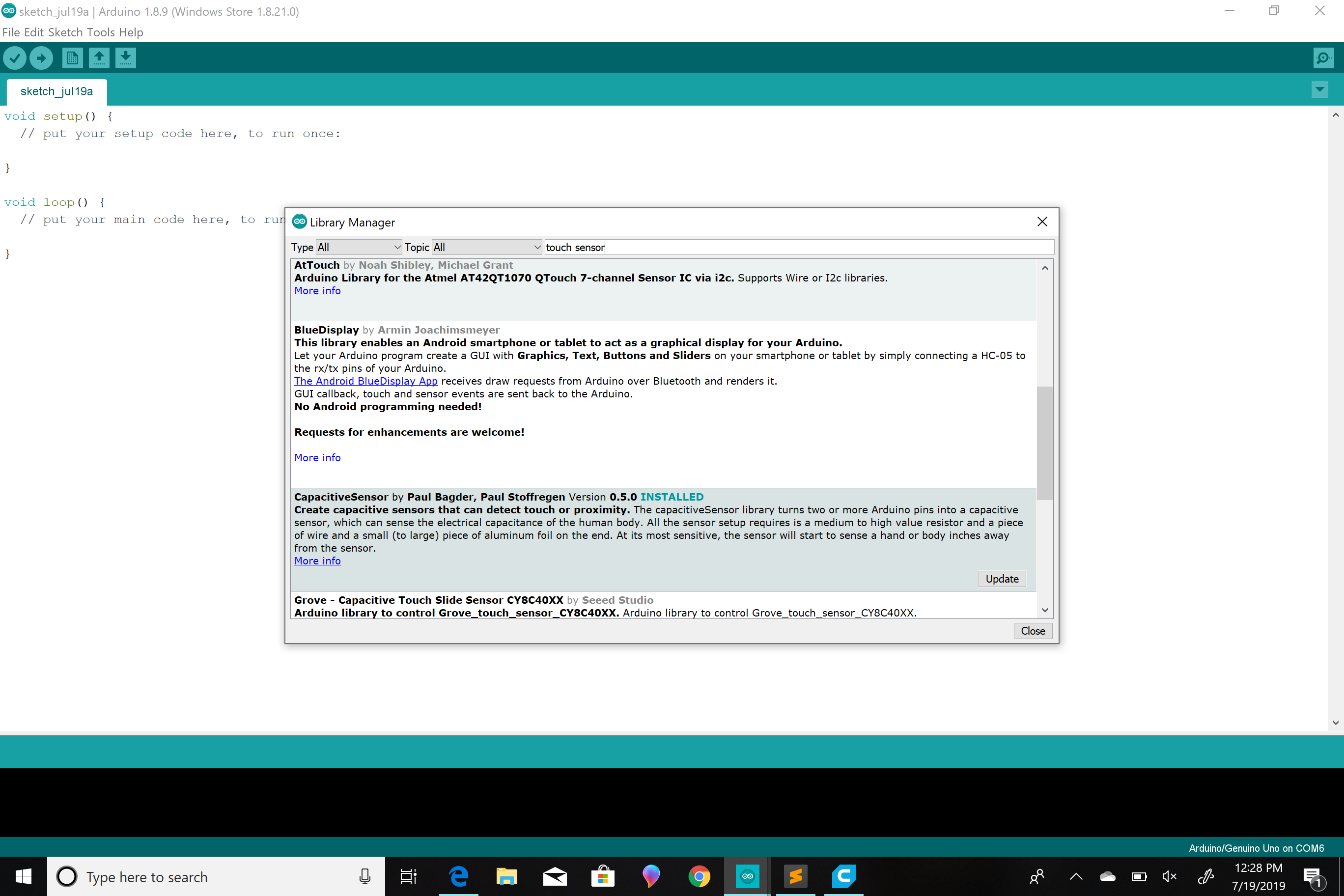The height and width of the screenshot is (896, 1344).
Task: Expand the Type filter dropdown
Action: [x=359, y=248]
